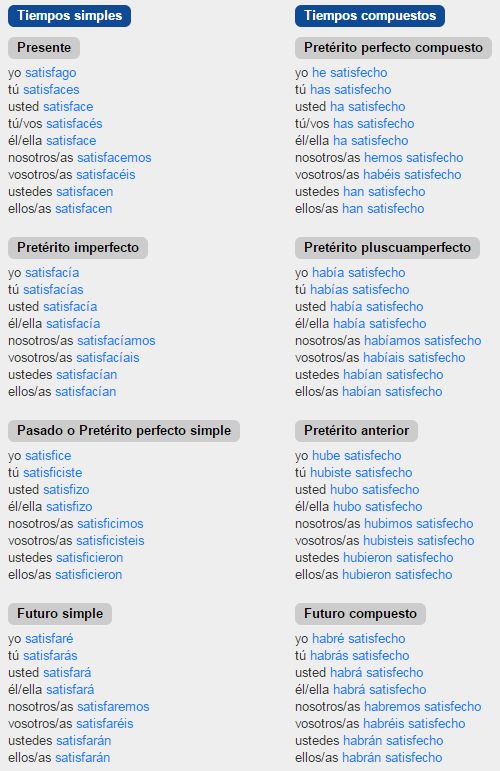Click the link satisfacemos
500x771 pixels.
point(114,158)
